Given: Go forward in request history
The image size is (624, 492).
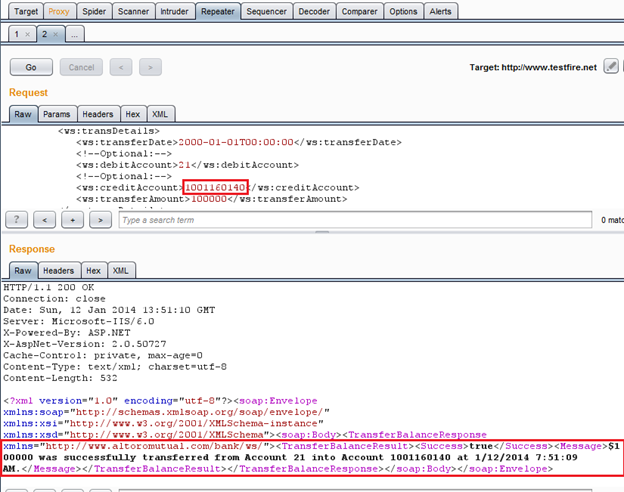Looking at the screenshot, I should click(149, 67).
